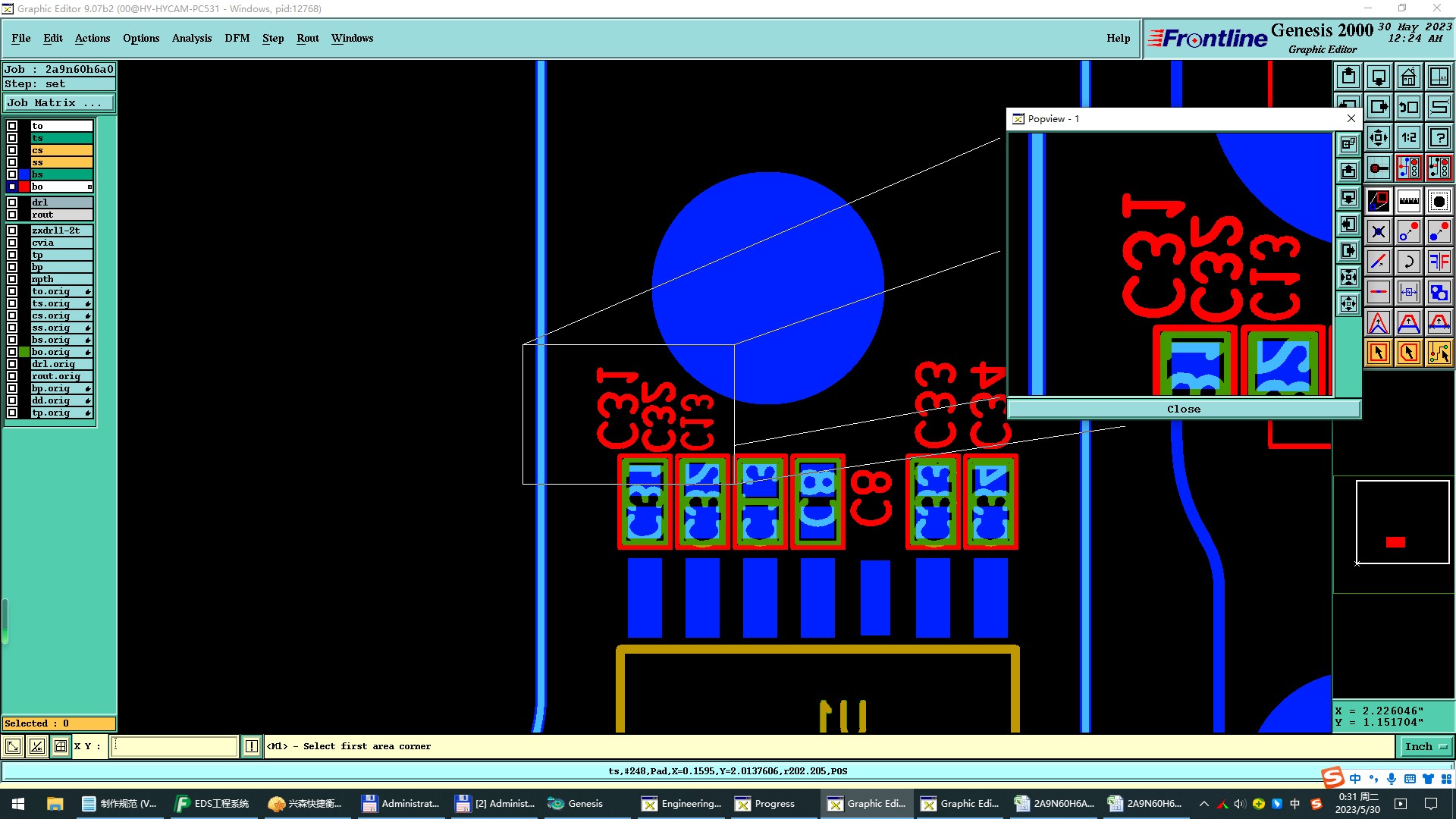The height and width of the screenshot is (819, 1456).
Task: Click the red color swatch of layer bo
Action: (24, 187)
